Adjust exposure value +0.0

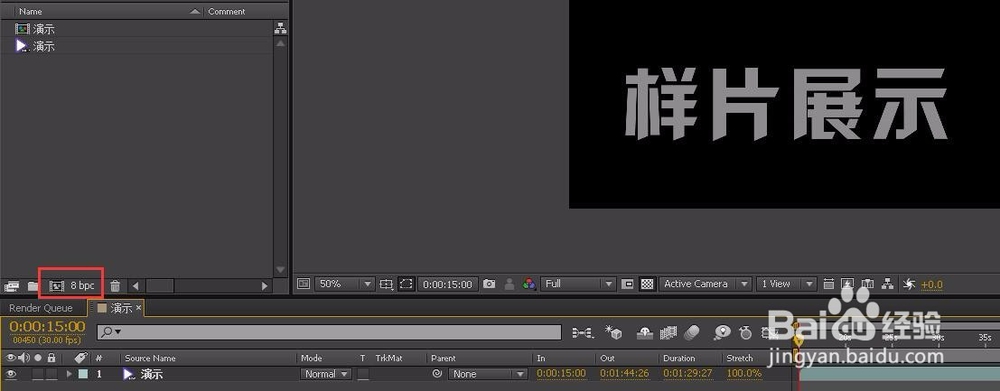(x=932, y=285)
